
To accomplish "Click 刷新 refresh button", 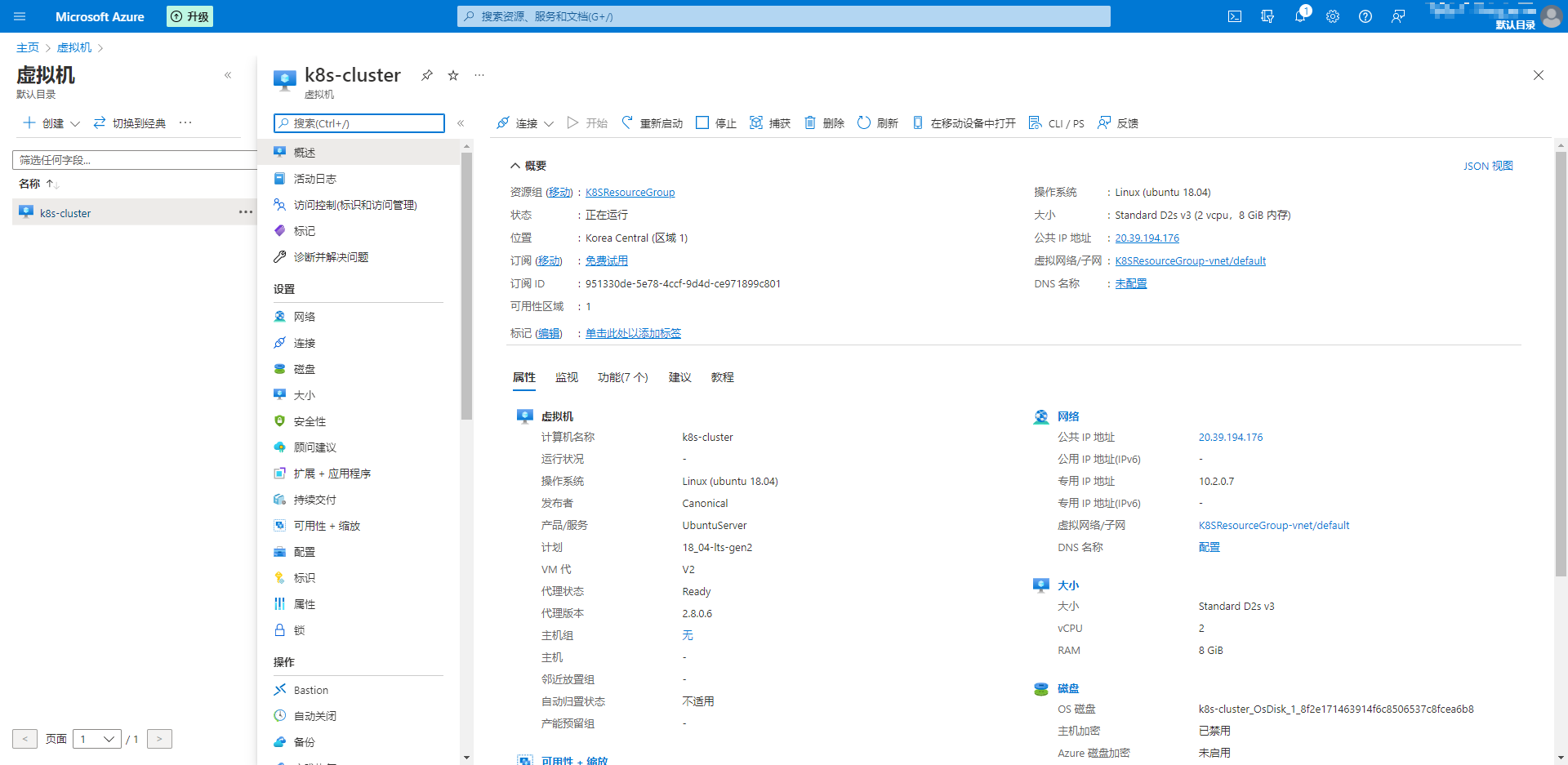I will [x=878, y=123].
